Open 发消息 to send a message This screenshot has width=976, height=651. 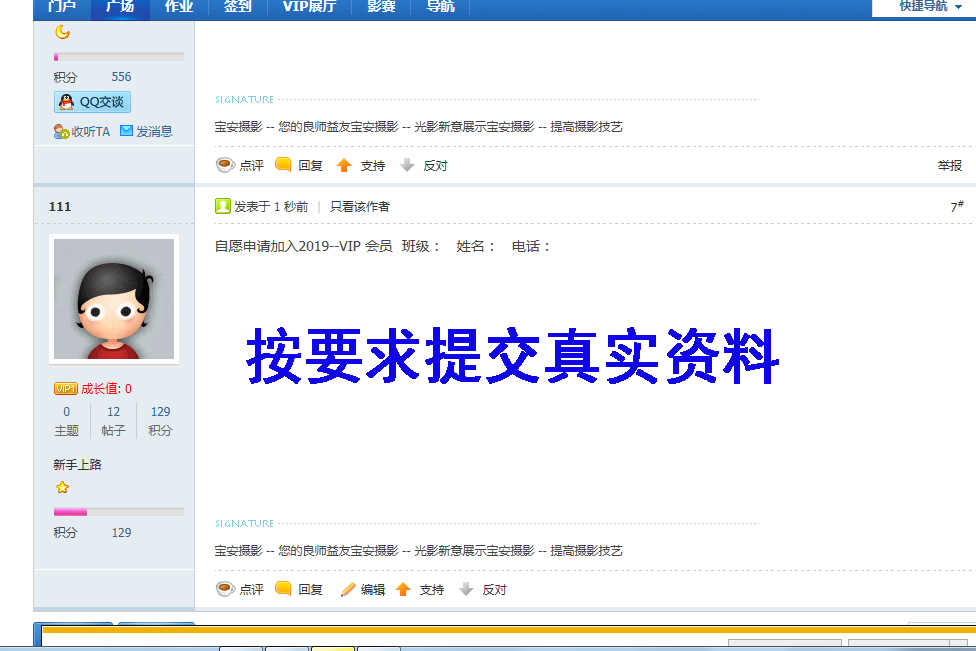[146, 131]
